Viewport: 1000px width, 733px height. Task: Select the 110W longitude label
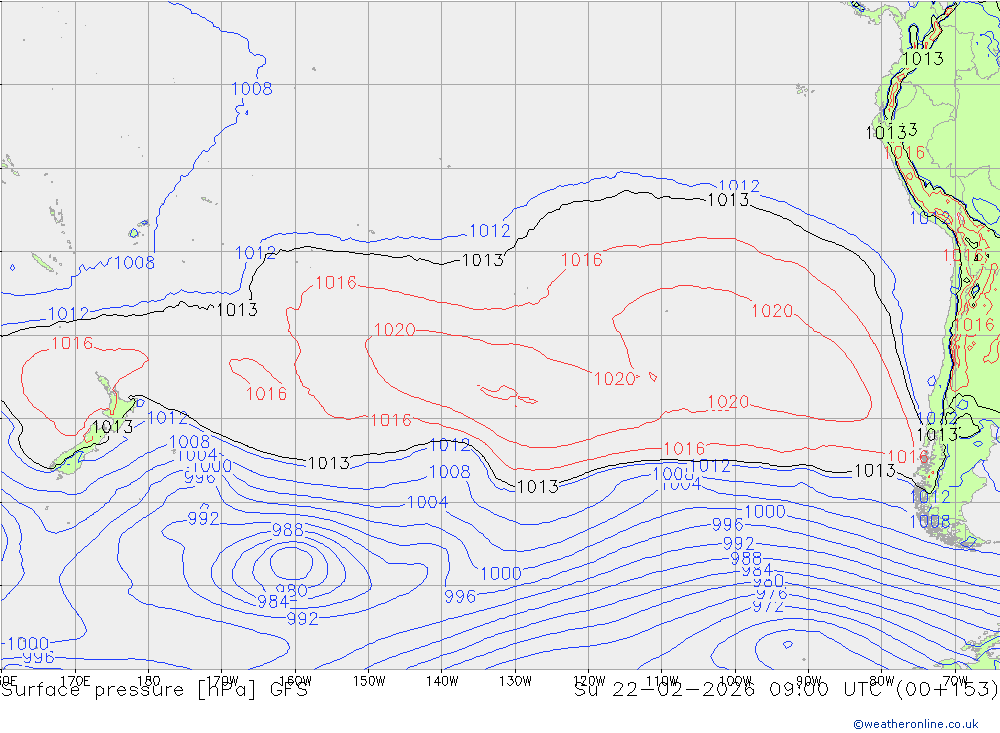[662, 681]
